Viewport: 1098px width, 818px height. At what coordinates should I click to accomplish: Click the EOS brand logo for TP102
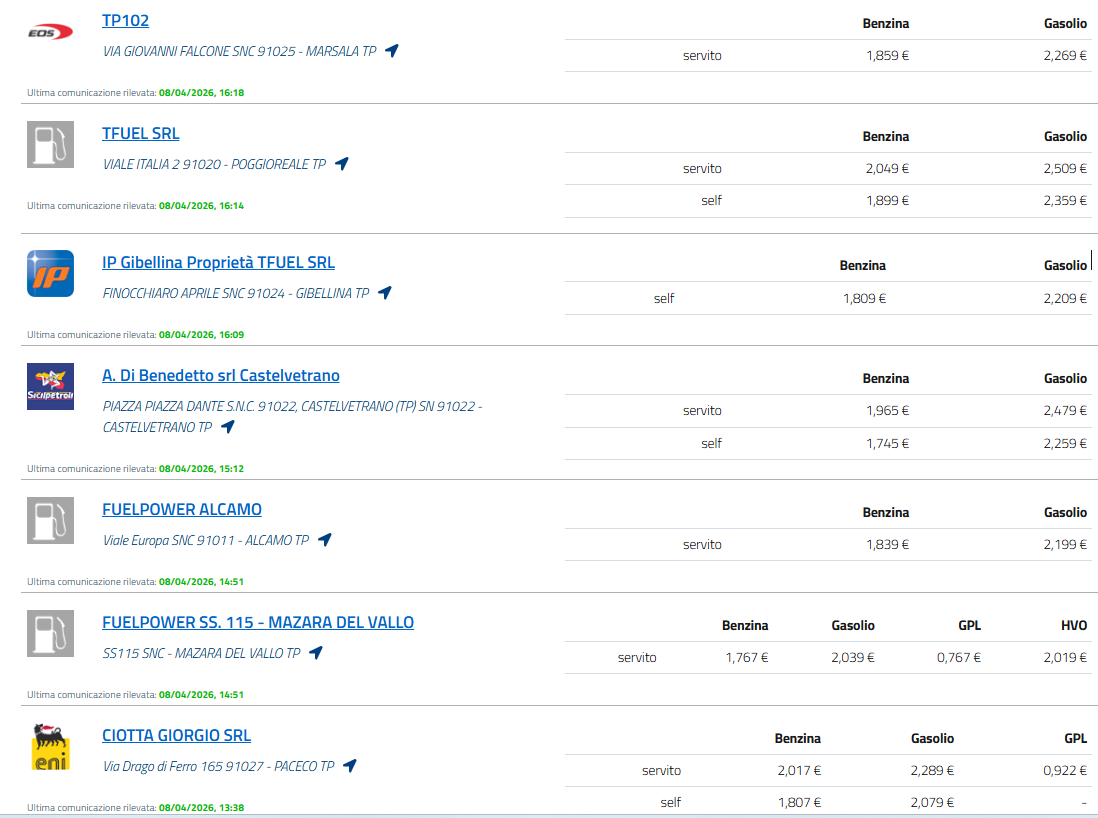point(50,33)
